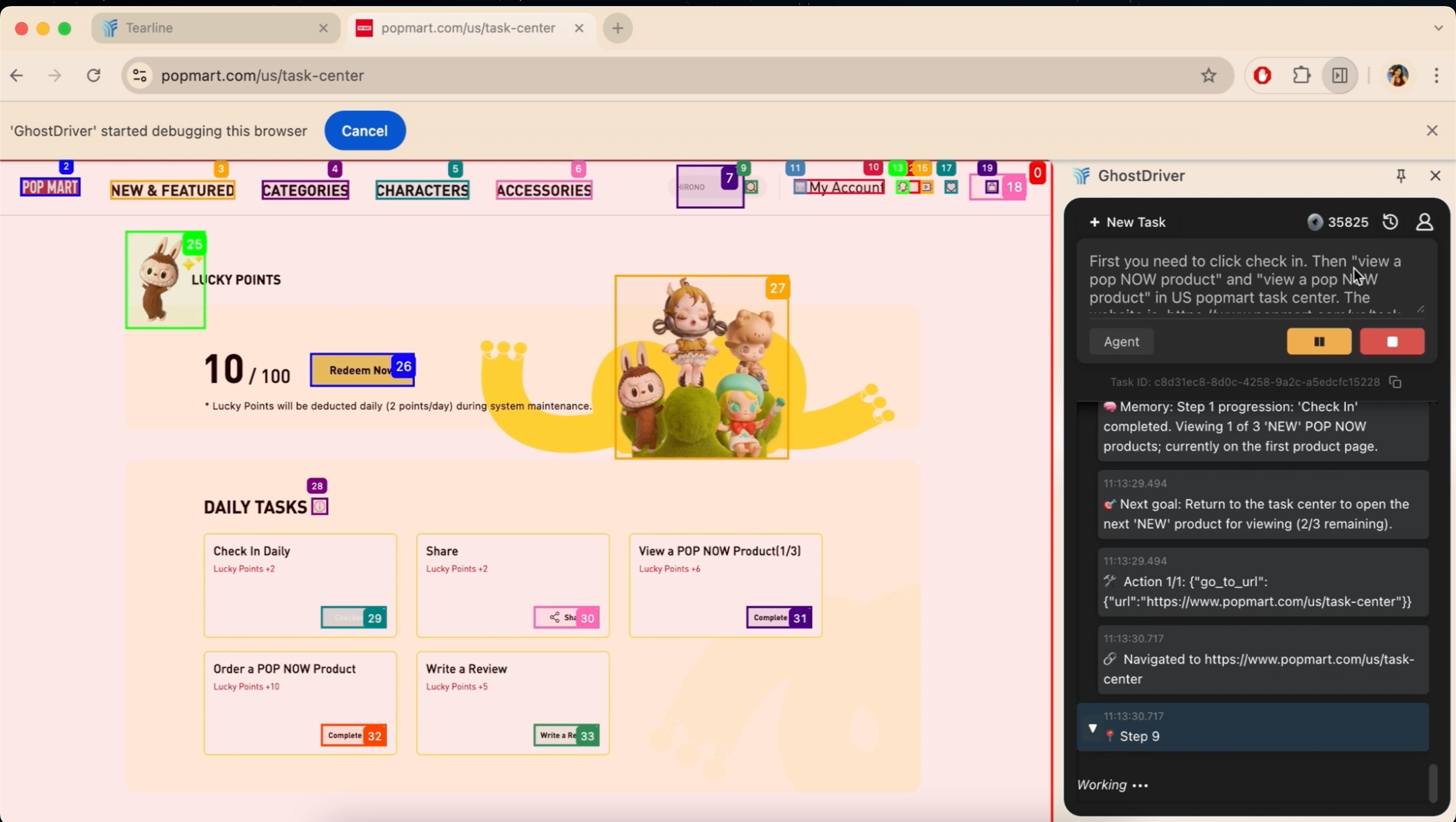Screen dimensions: 1456x822
Task: Click the 'Next goal' log message
Action: point(1263,505)
